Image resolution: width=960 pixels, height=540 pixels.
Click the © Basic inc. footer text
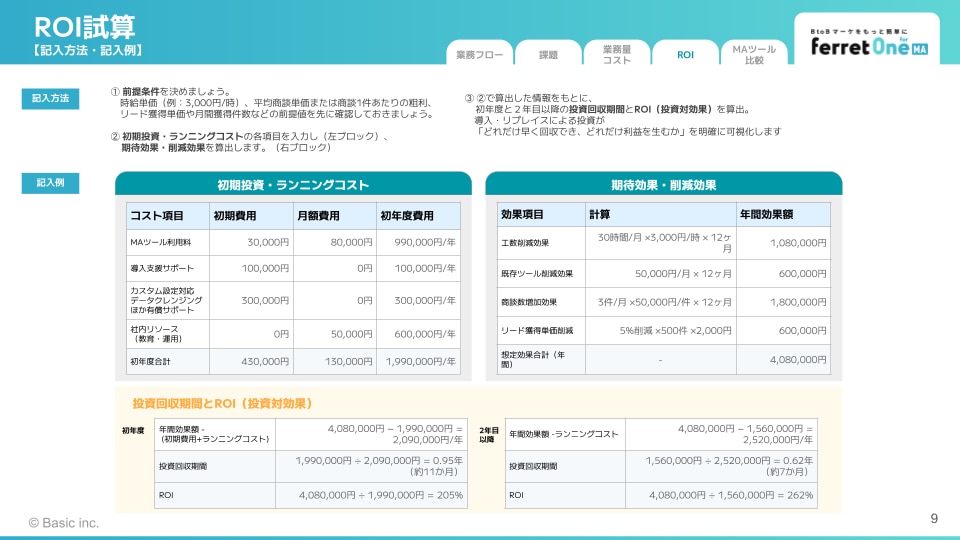pos(63,523)
